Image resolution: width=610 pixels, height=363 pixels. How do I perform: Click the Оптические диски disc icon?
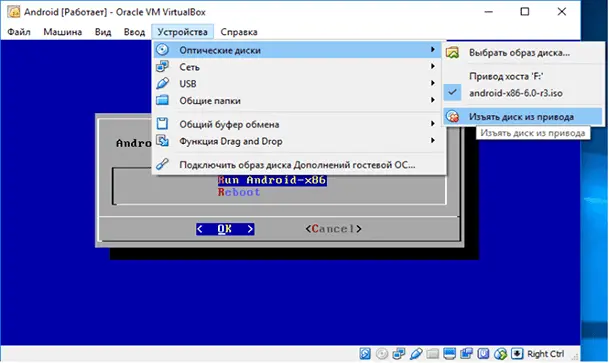tap(162, 50)
